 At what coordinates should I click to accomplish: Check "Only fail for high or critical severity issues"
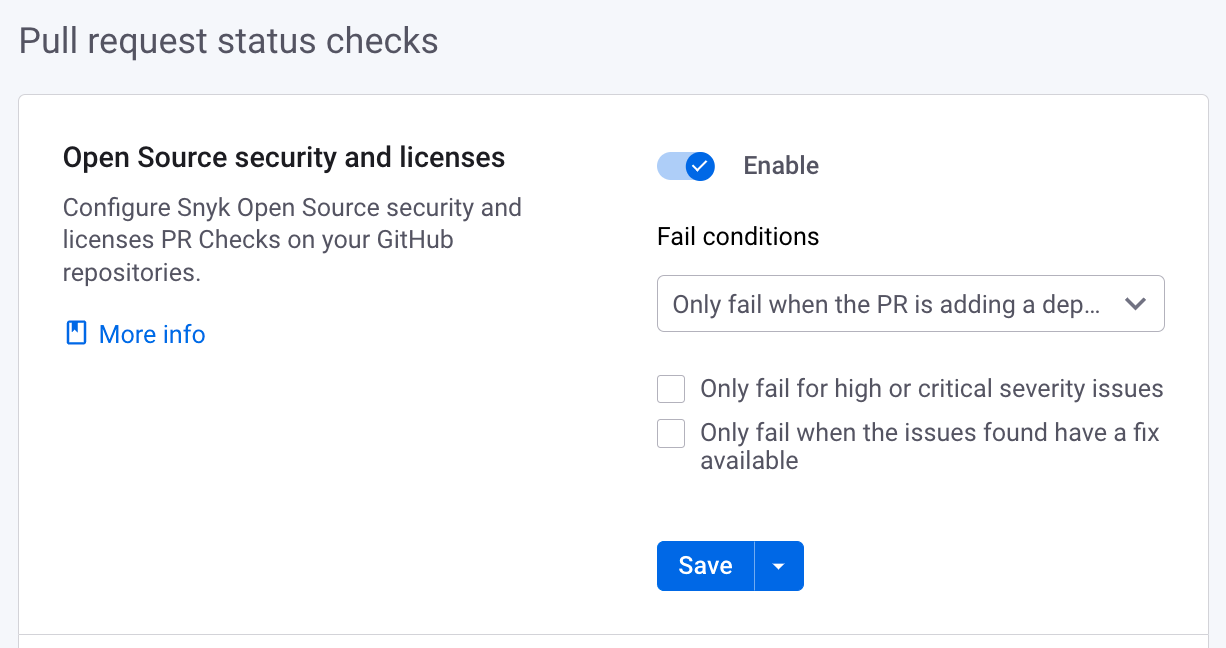tap(671, 388)
